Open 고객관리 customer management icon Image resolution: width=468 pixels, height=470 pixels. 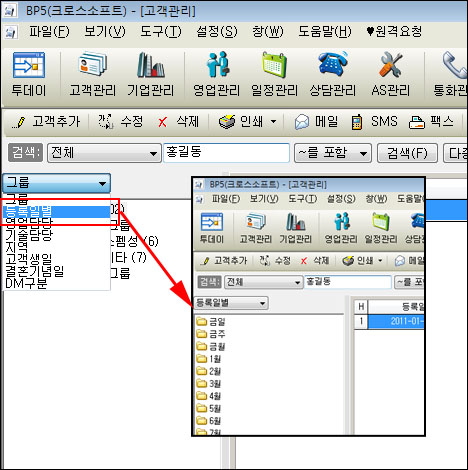(92, 64)
